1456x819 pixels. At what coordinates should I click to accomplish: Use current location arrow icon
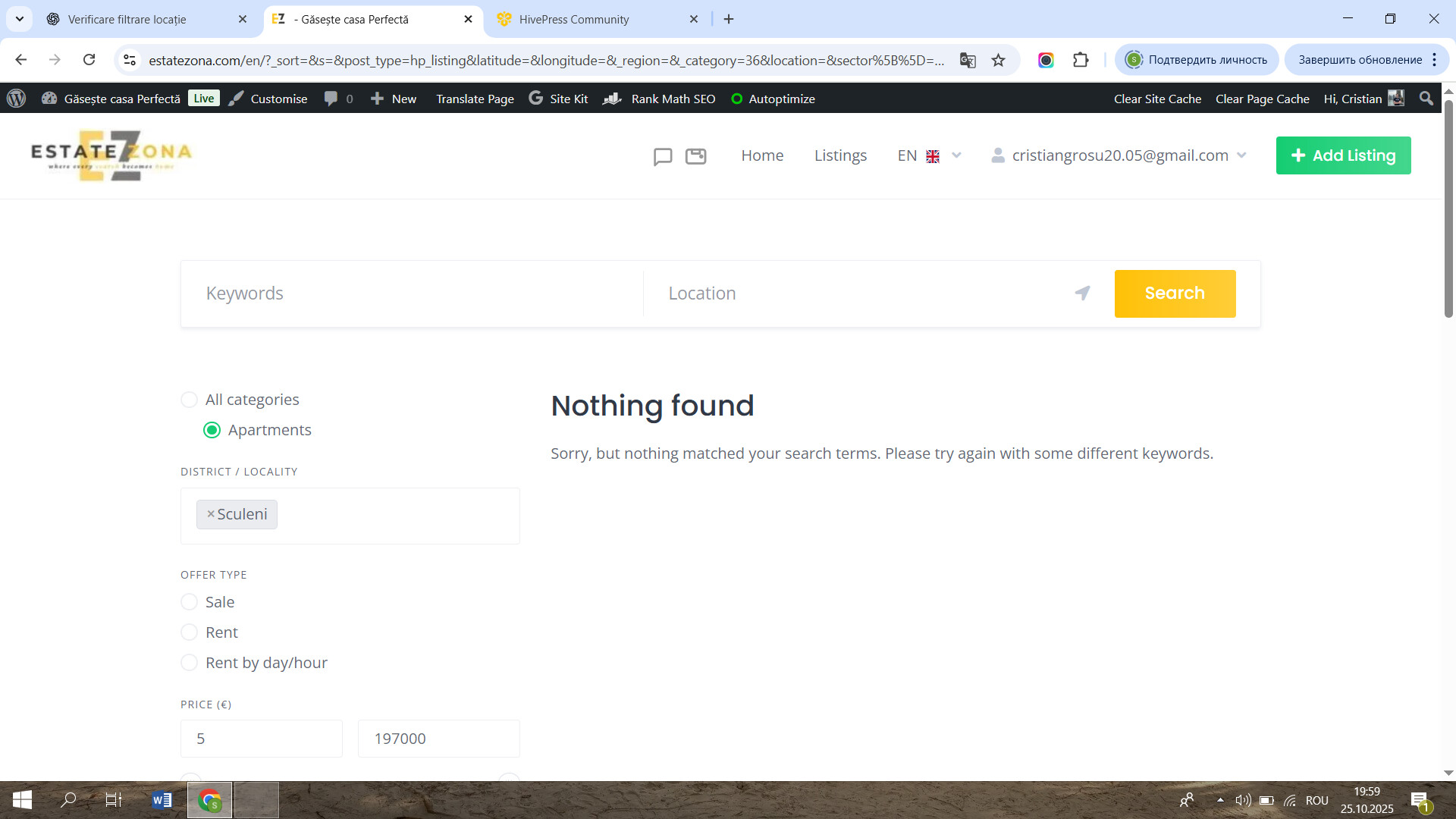tap(1082, 293)
